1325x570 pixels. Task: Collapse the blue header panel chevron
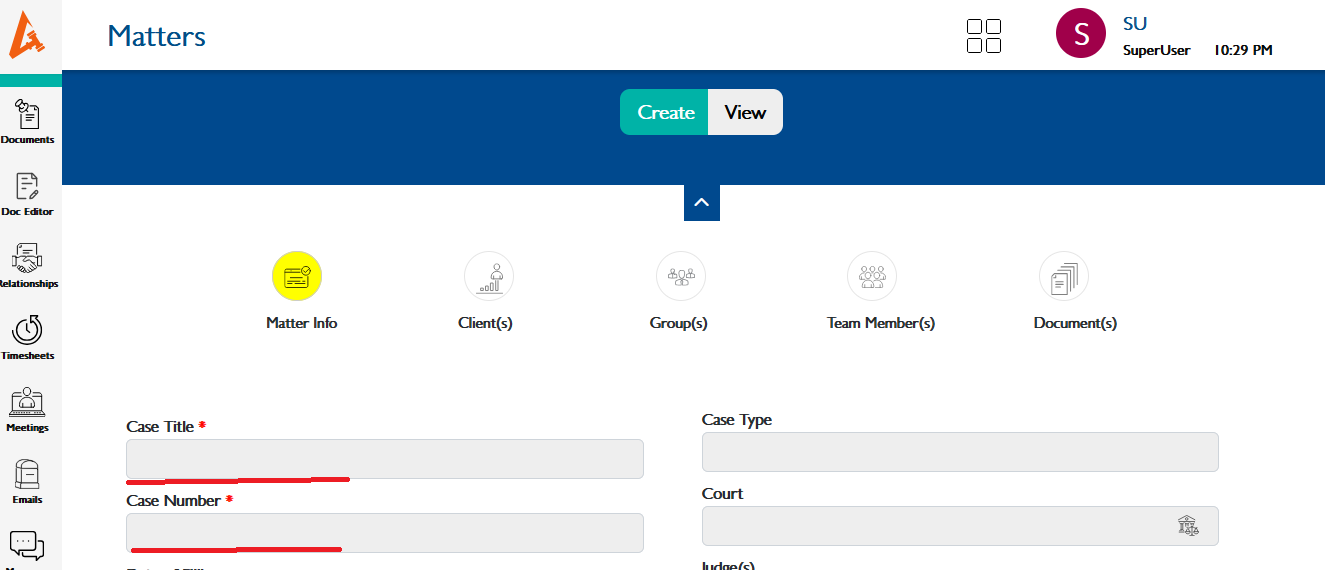pyautogui.click(x=702, y=203)
